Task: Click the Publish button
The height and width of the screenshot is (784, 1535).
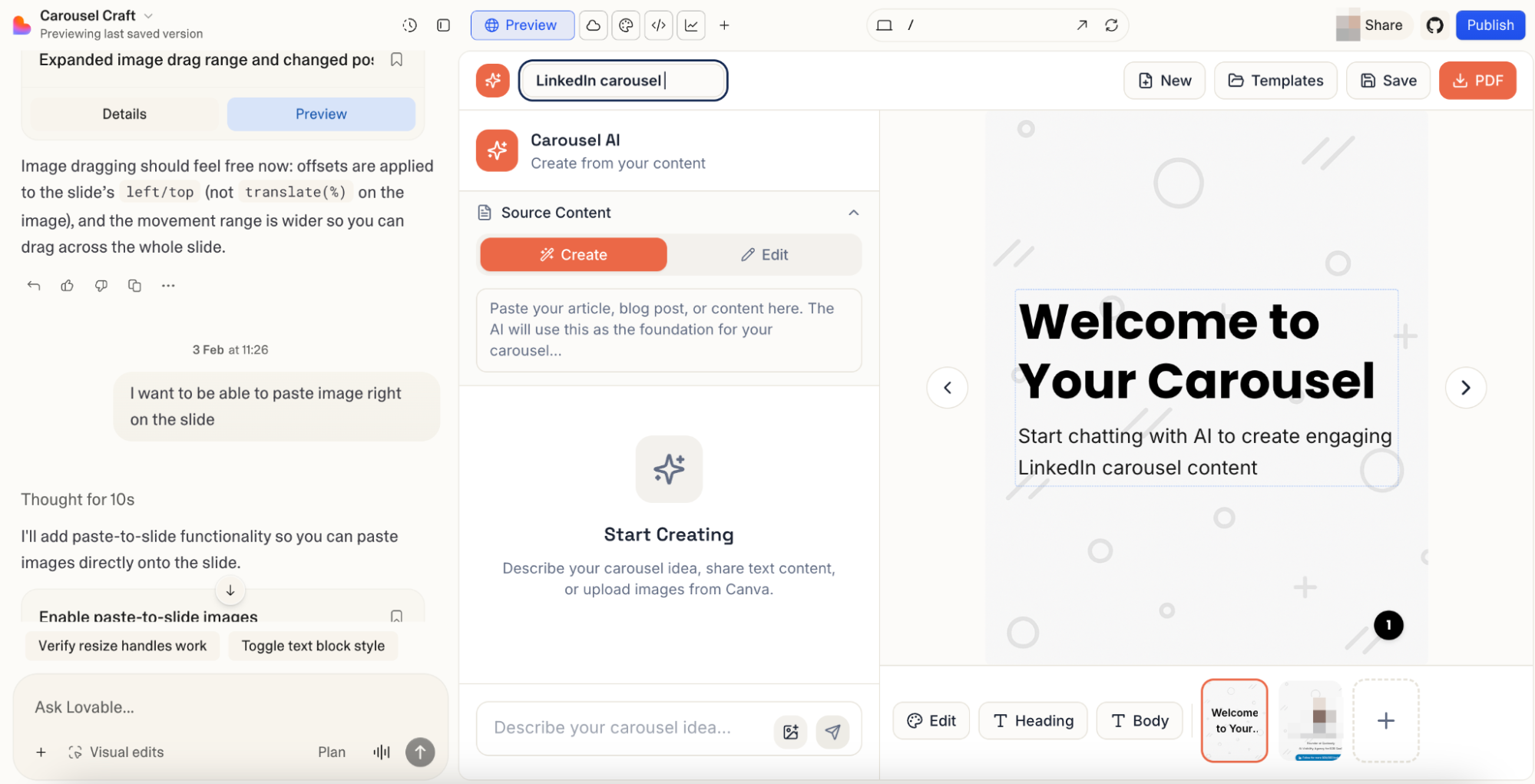Action: (1490, 25)
